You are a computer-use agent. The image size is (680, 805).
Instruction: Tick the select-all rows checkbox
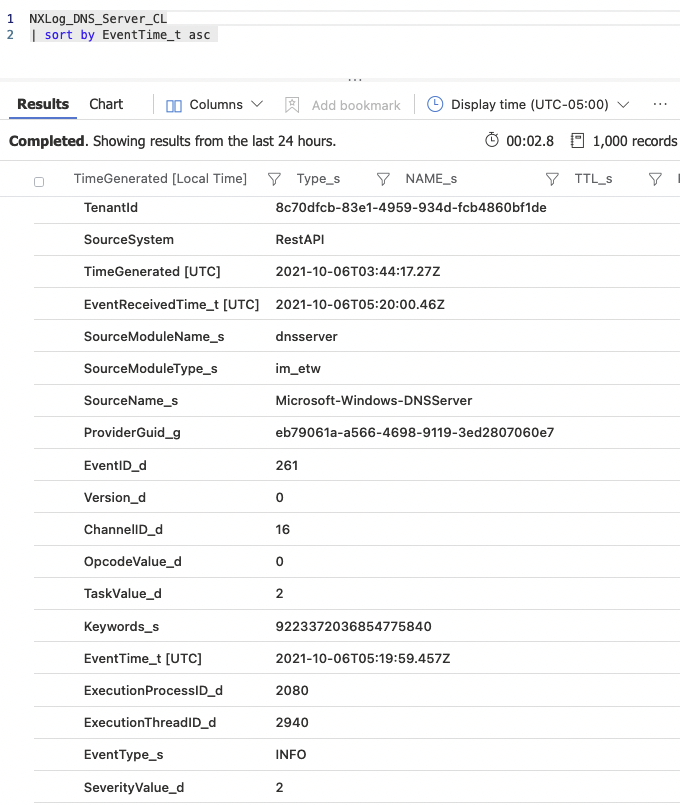click(39, 181)
